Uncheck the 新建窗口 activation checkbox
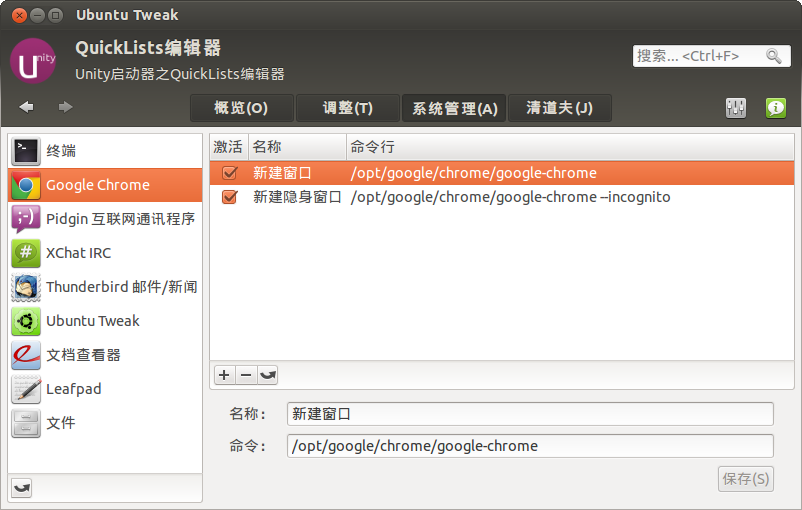The image size is (802, 510). (x=230, y=173)
